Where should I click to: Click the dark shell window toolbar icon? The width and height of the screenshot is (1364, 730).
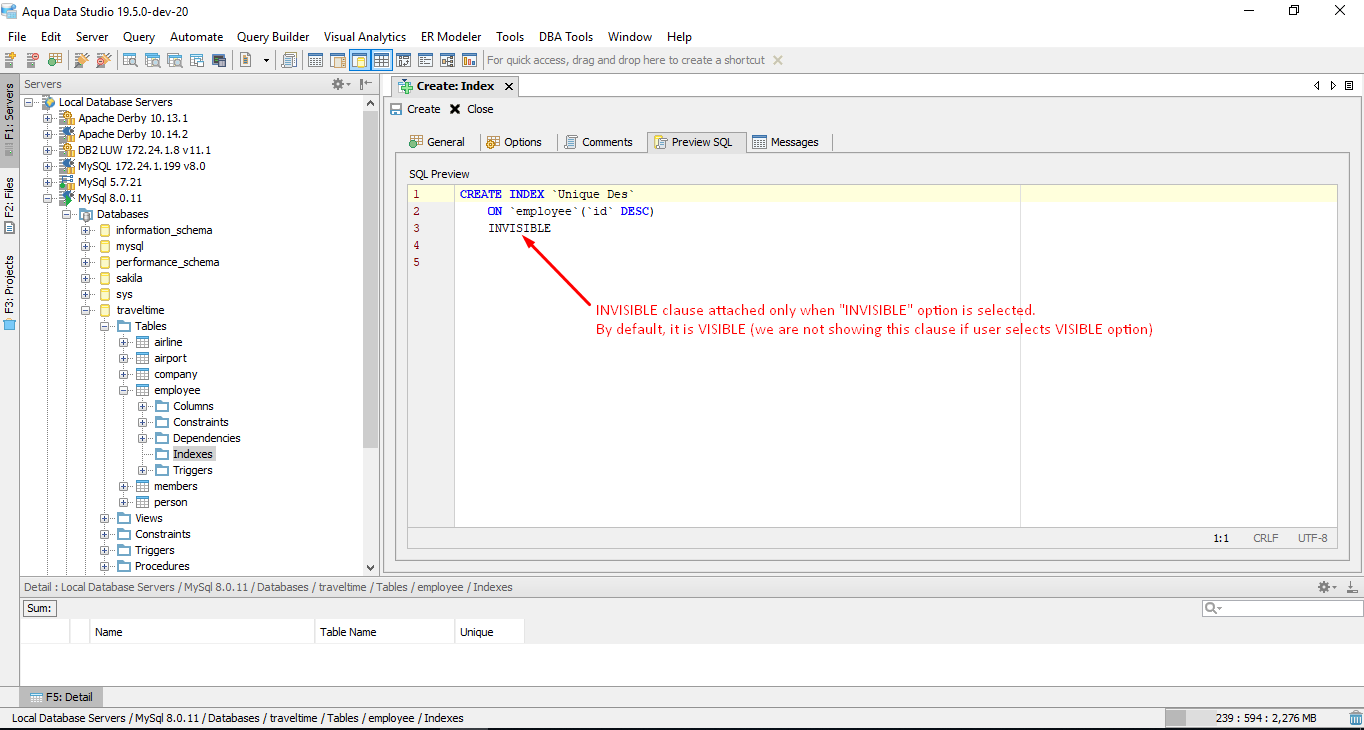pyautogui.click(x=219, y=60)
